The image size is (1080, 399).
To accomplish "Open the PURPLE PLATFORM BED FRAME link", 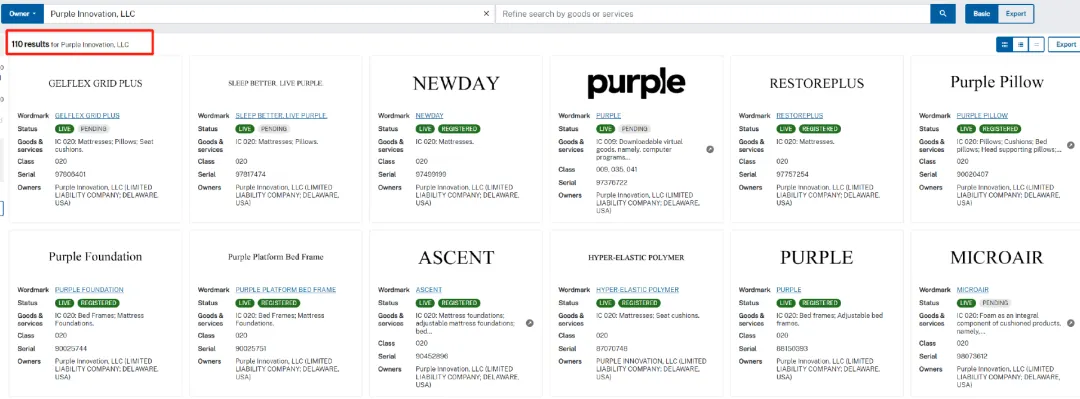I will point(286,290).
